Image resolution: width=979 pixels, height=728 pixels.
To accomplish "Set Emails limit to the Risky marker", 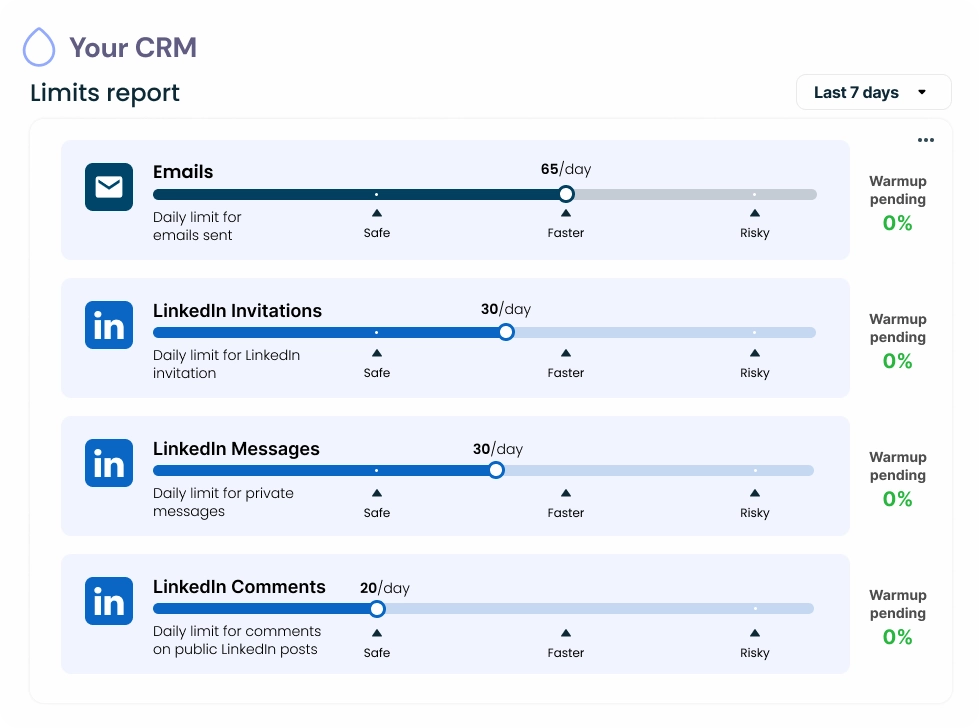I will [754, 194].
